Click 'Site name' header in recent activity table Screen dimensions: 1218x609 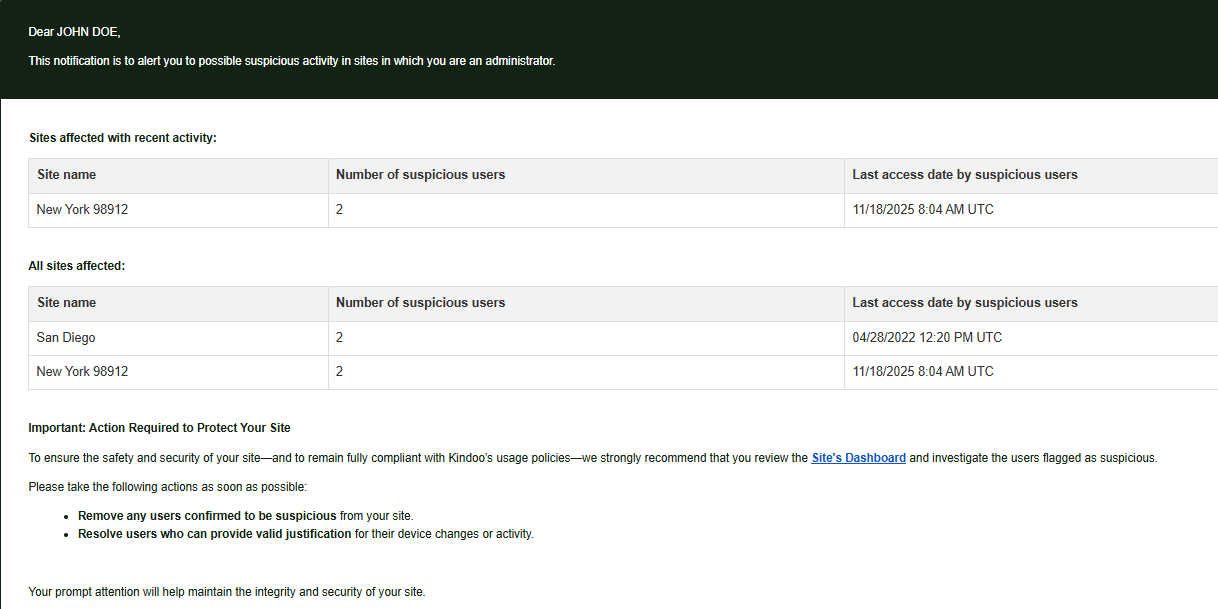pos(67,175)
